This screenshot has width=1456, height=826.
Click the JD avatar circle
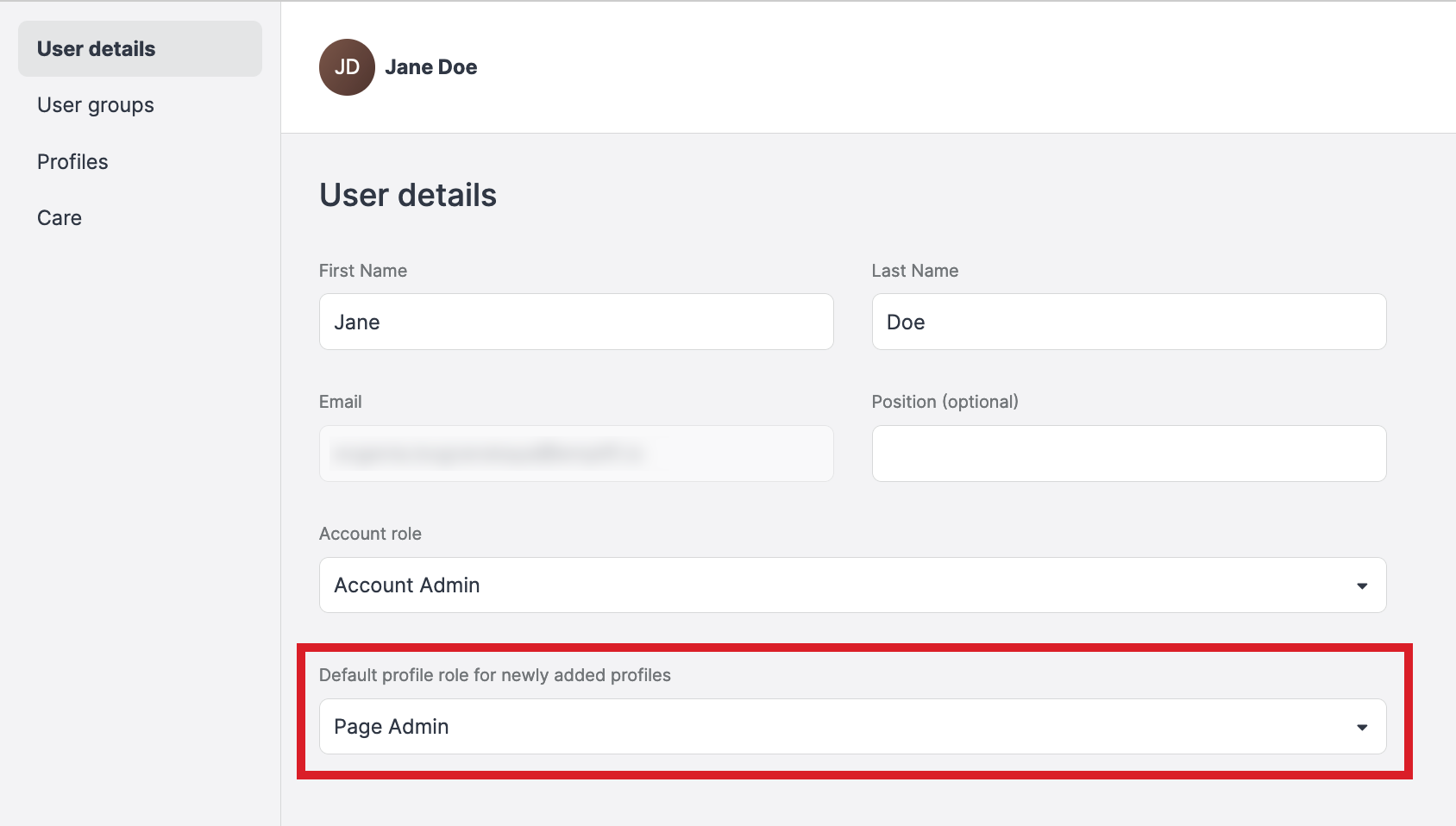click(348, 66)
